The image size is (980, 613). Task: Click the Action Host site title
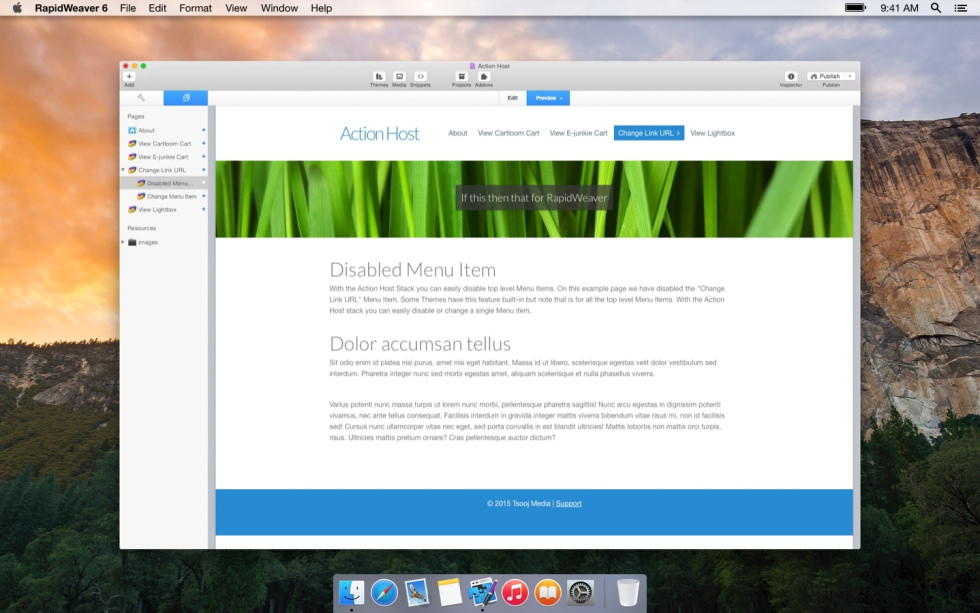[379, 134]
